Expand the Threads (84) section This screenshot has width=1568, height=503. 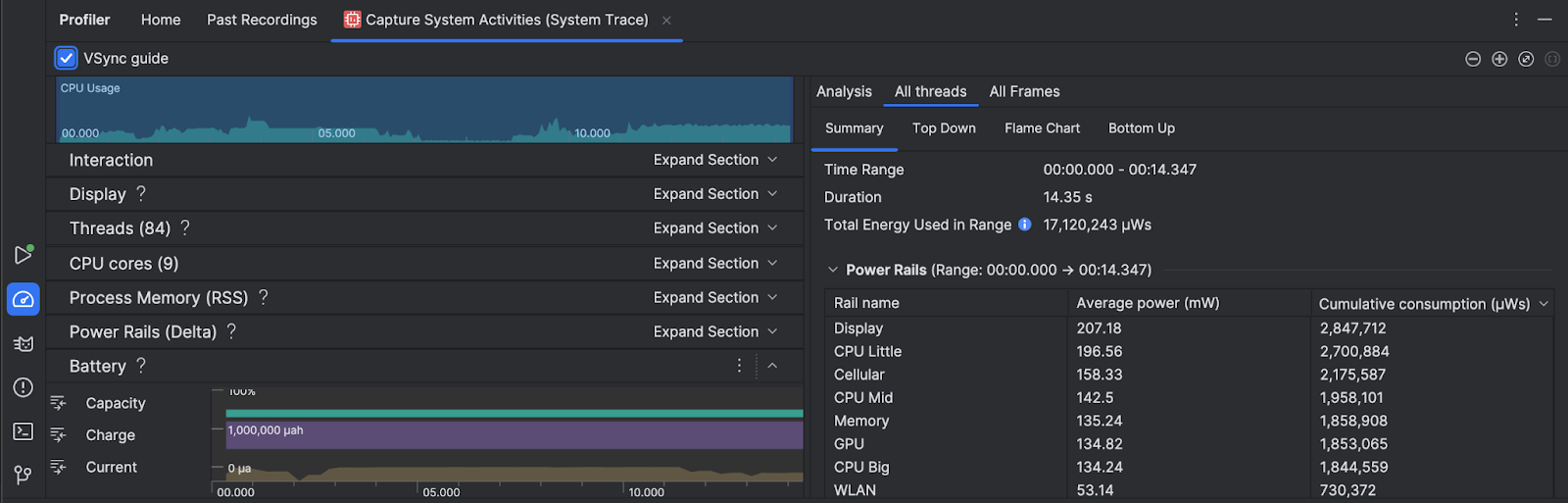pos(715,228)
